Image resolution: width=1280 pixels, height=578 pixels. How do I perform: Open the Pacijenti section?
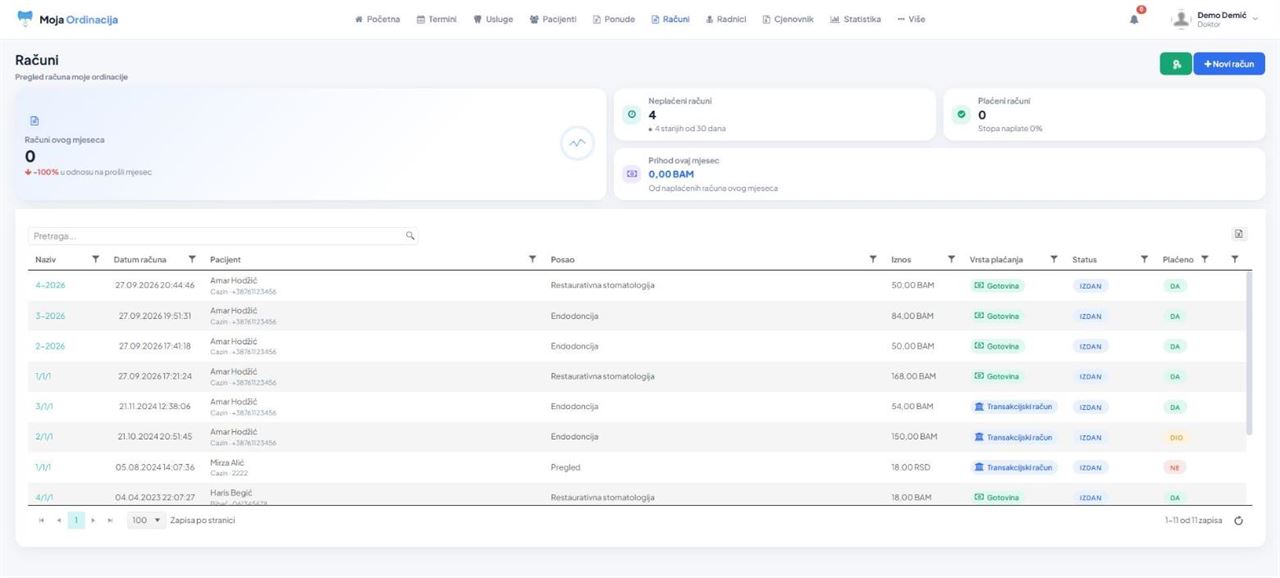coord(553,19)
